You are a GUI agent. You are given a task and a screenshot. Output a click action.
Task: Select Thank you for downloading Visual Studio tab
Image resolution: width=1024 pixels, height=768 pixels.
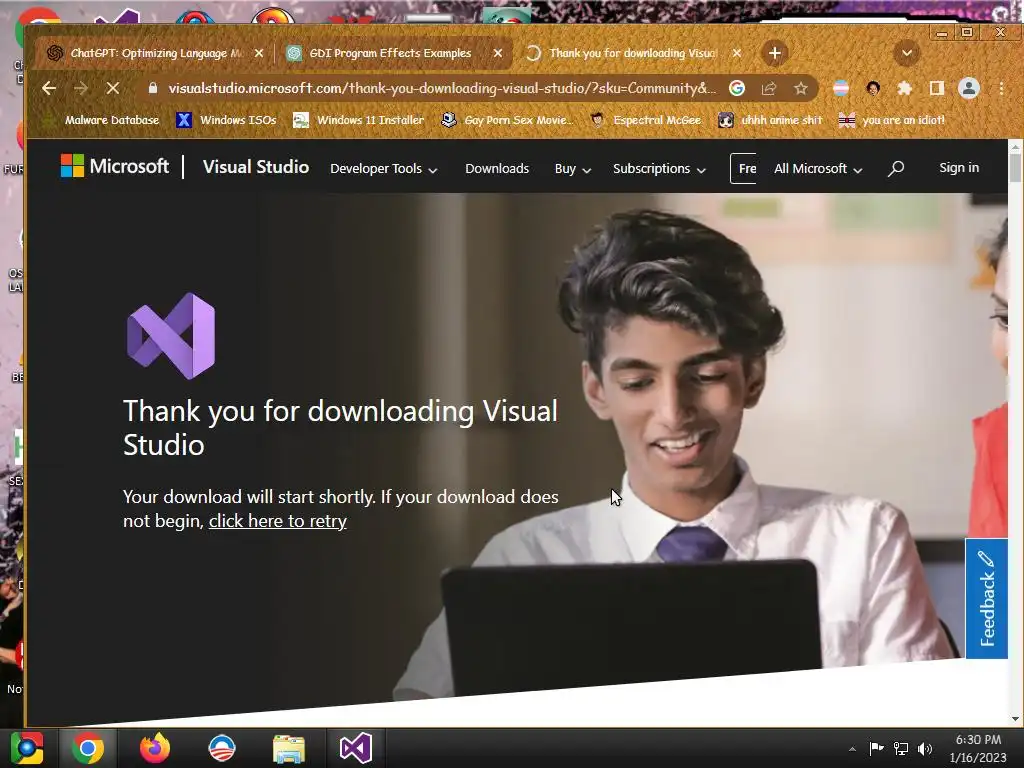click(632, 53)
